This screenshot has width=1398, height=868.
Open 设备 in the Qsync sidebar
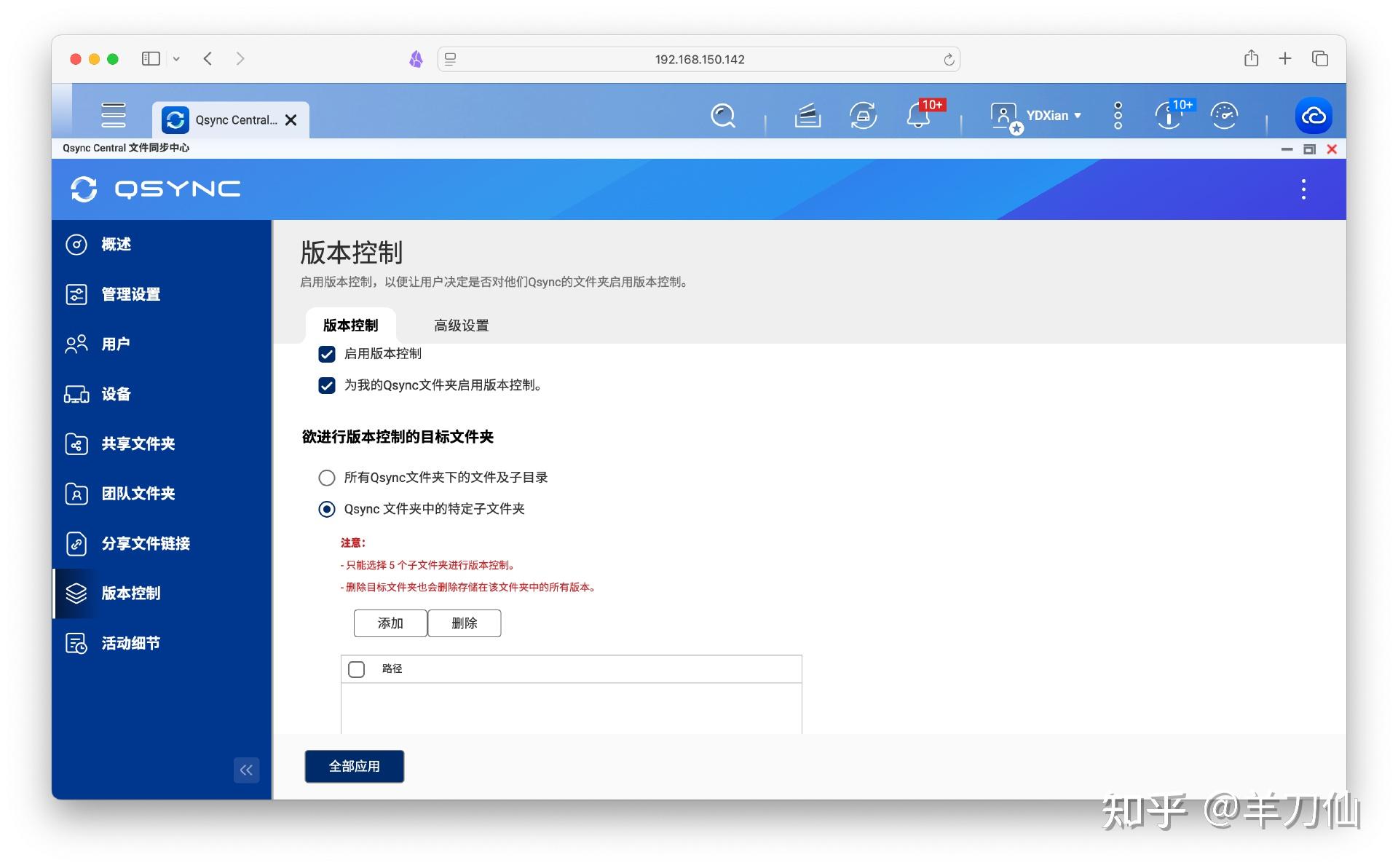(x=115, y=394)
